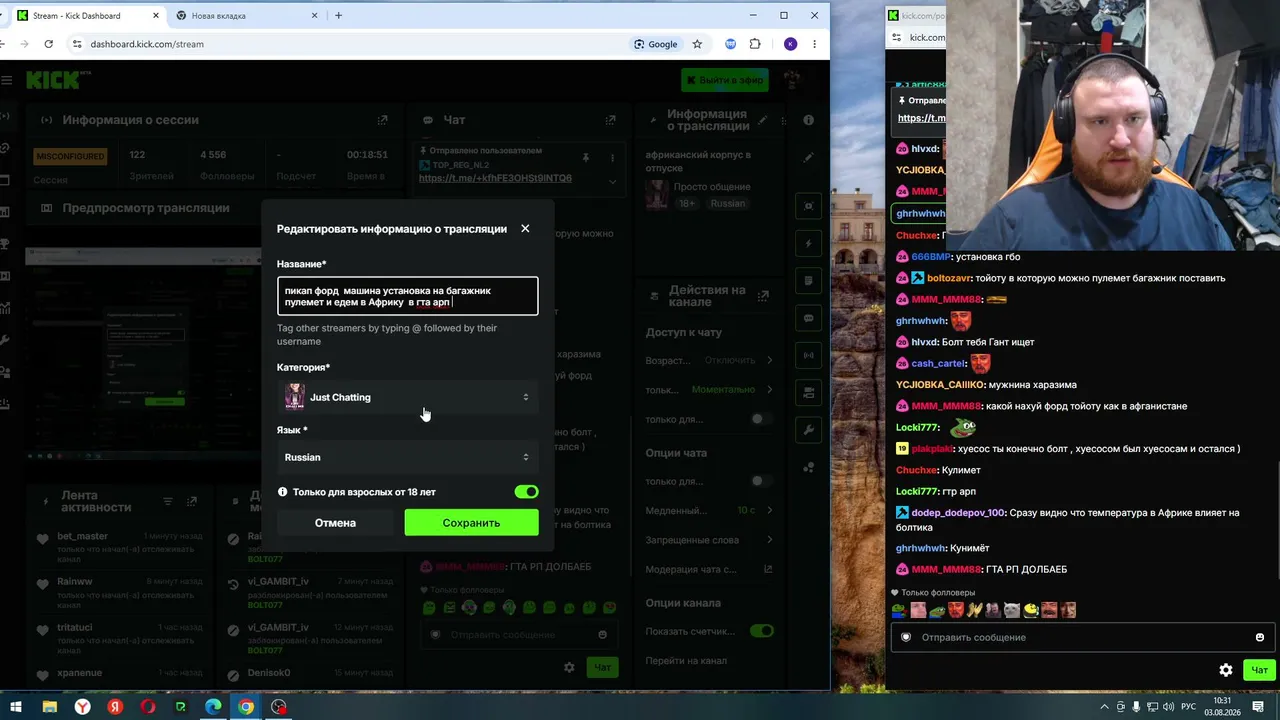This screenshot has width=1280, height=720.
Task: Click the Отмена button
Action: tap(335, 523)
